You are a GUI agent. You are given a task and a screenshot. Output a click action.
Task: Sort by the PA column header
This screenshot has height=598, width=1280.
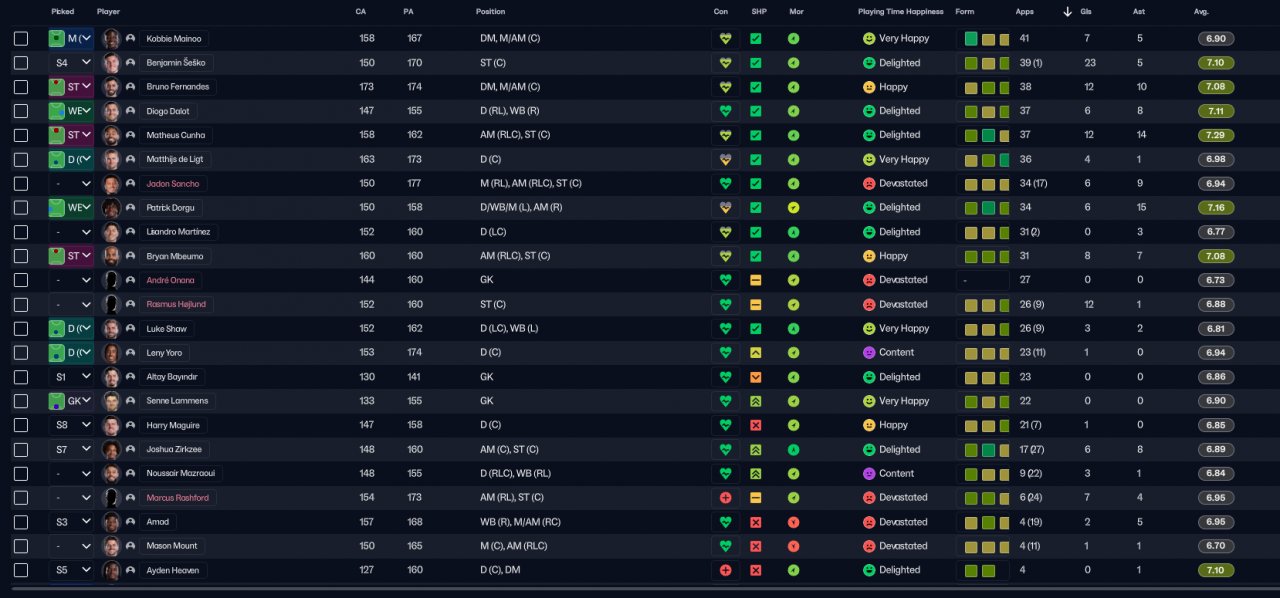408,12
